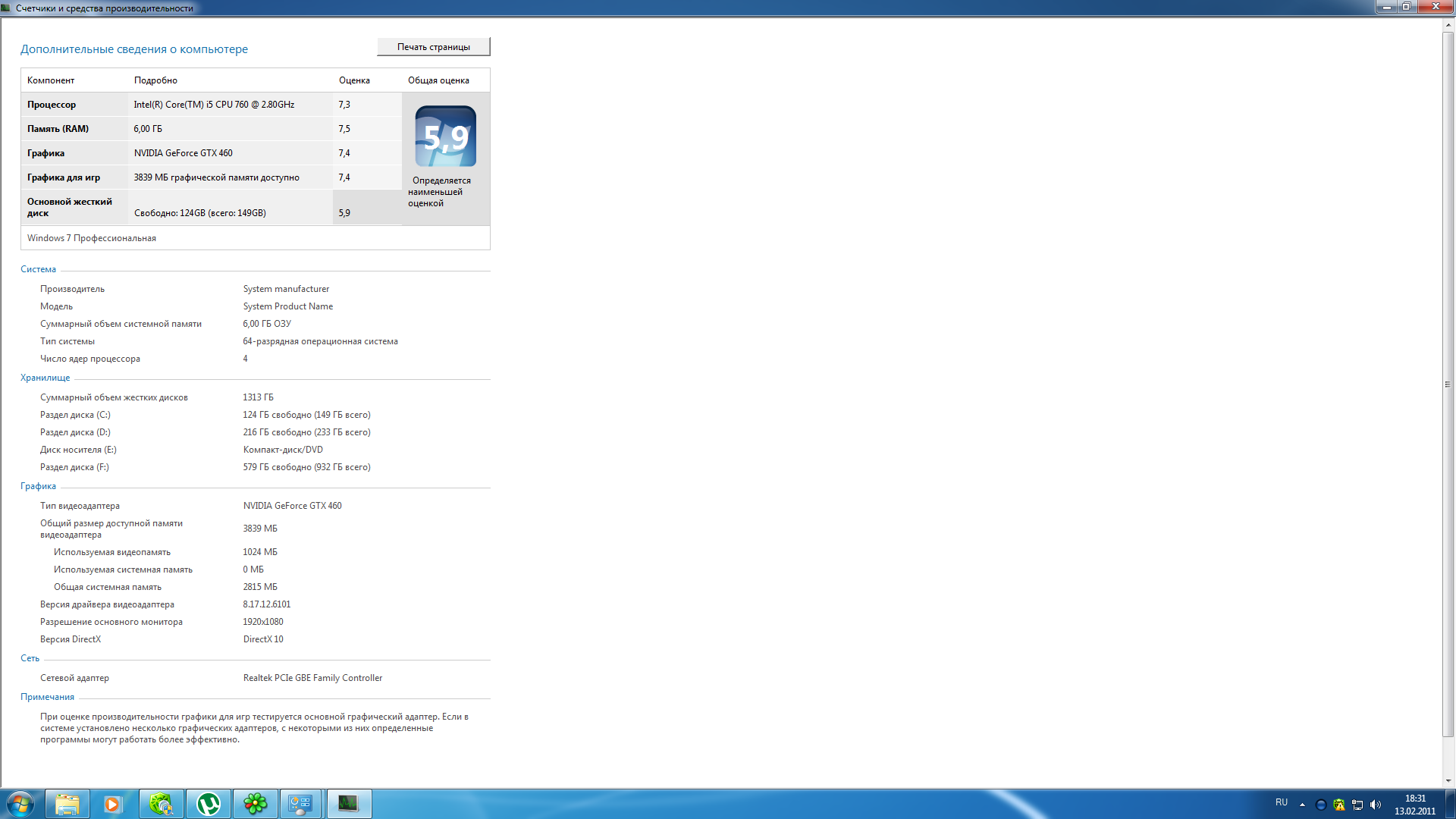Viewport: 1456px width, 819px height.
Task: Select the performance monitor taskbar button
Action: click(x=349, y=804)
